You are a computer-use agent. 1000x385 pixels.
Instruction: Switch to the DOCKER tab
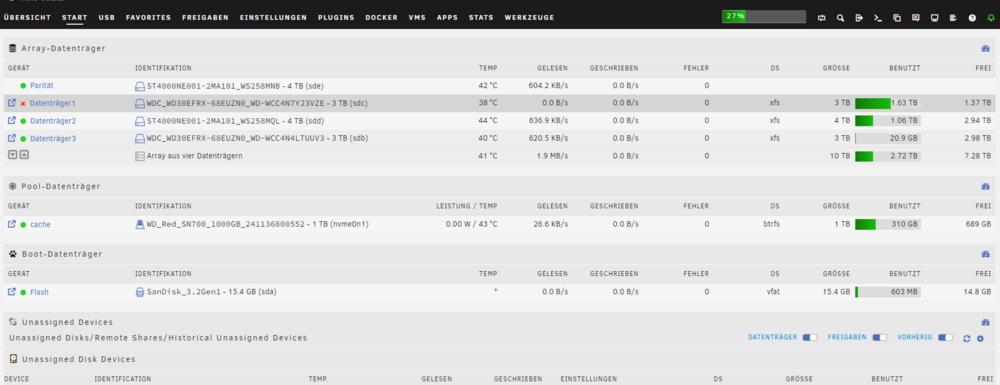[x=381, y=18]
